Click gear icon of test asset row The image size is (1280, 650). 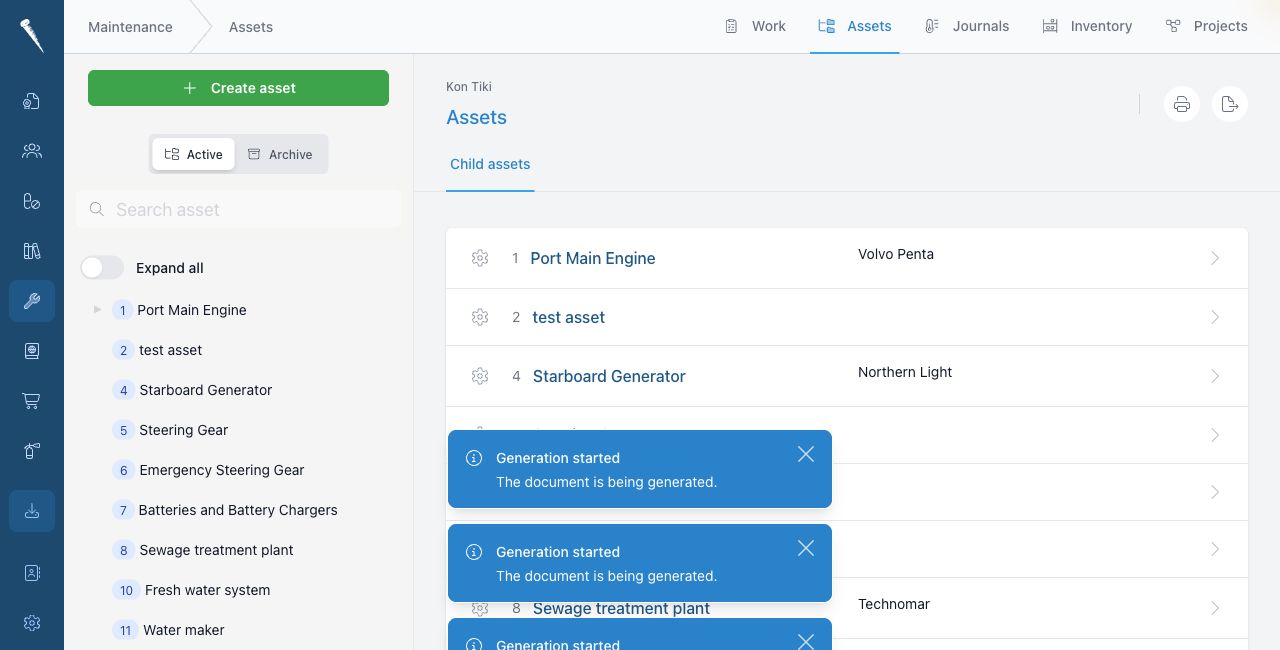[480, 317]
